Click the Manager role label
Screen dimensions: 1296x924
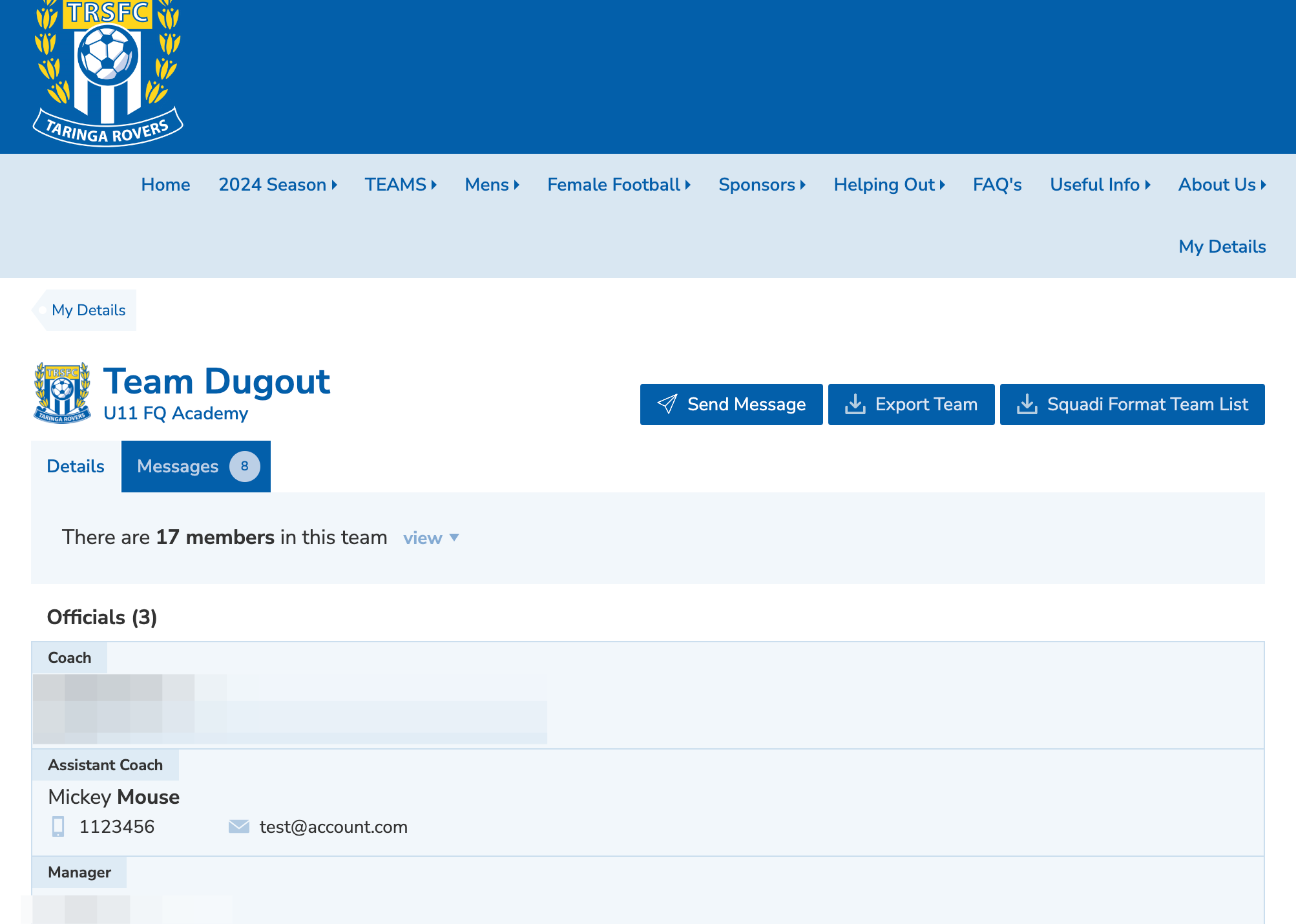click(79, 872)
